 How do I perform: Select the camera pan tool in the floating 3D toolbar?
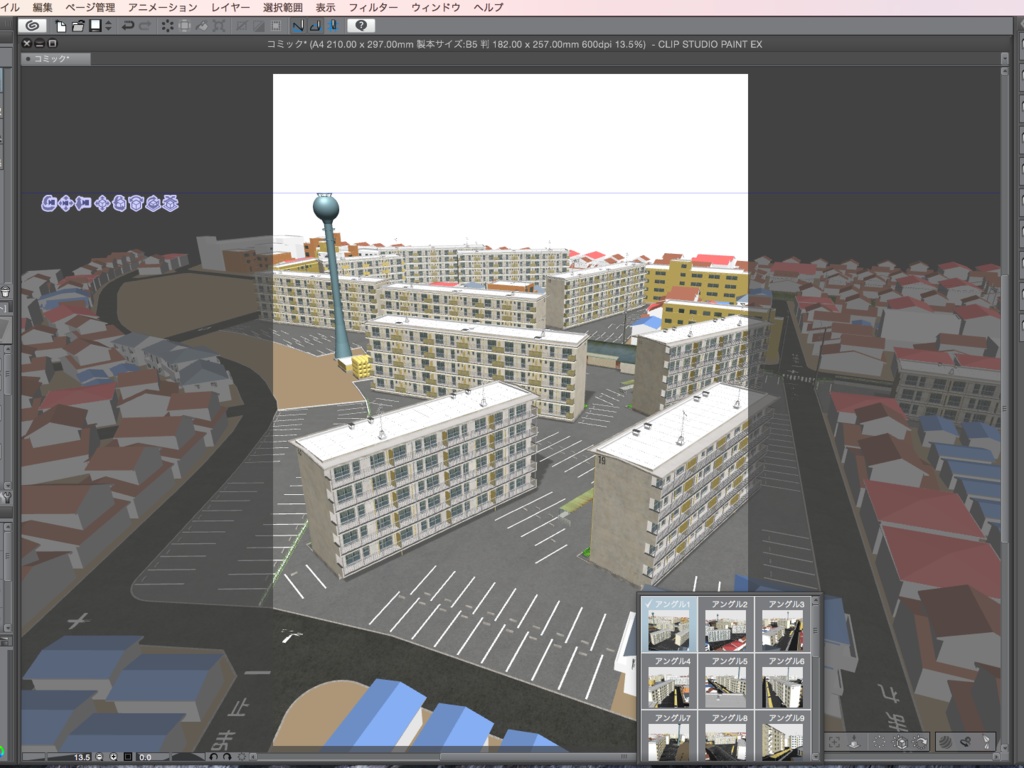(x=66, y=205)
